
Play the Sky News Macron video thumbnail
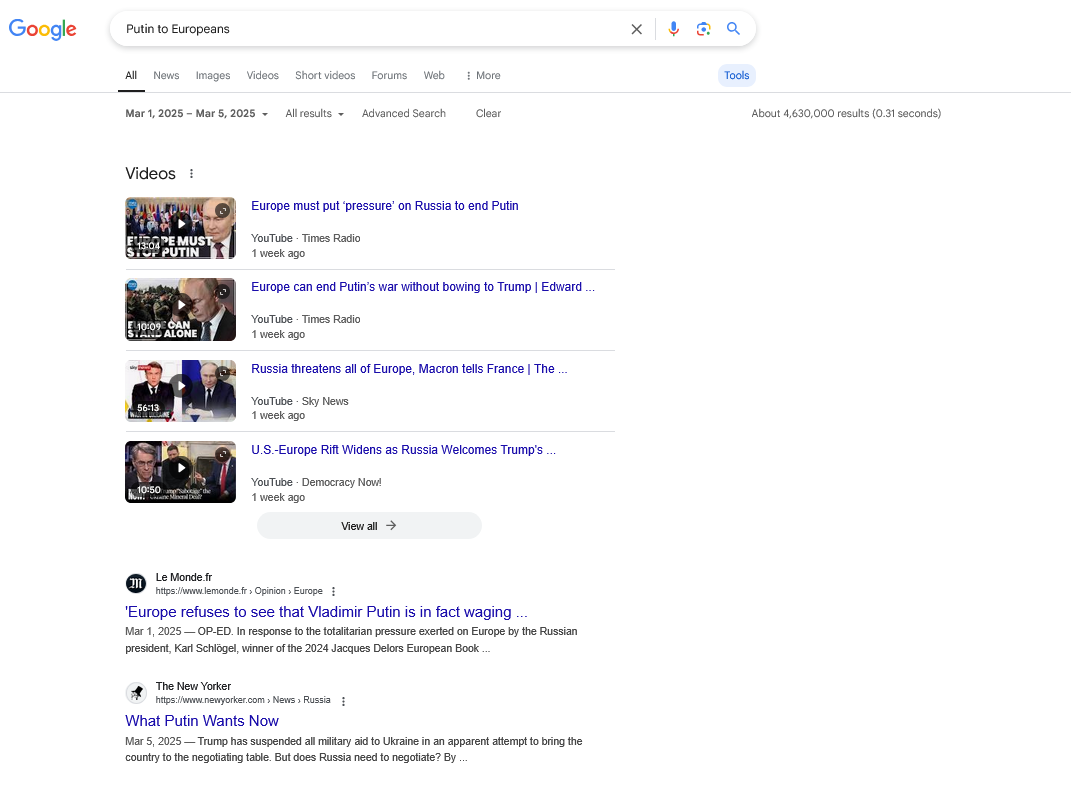180,390
